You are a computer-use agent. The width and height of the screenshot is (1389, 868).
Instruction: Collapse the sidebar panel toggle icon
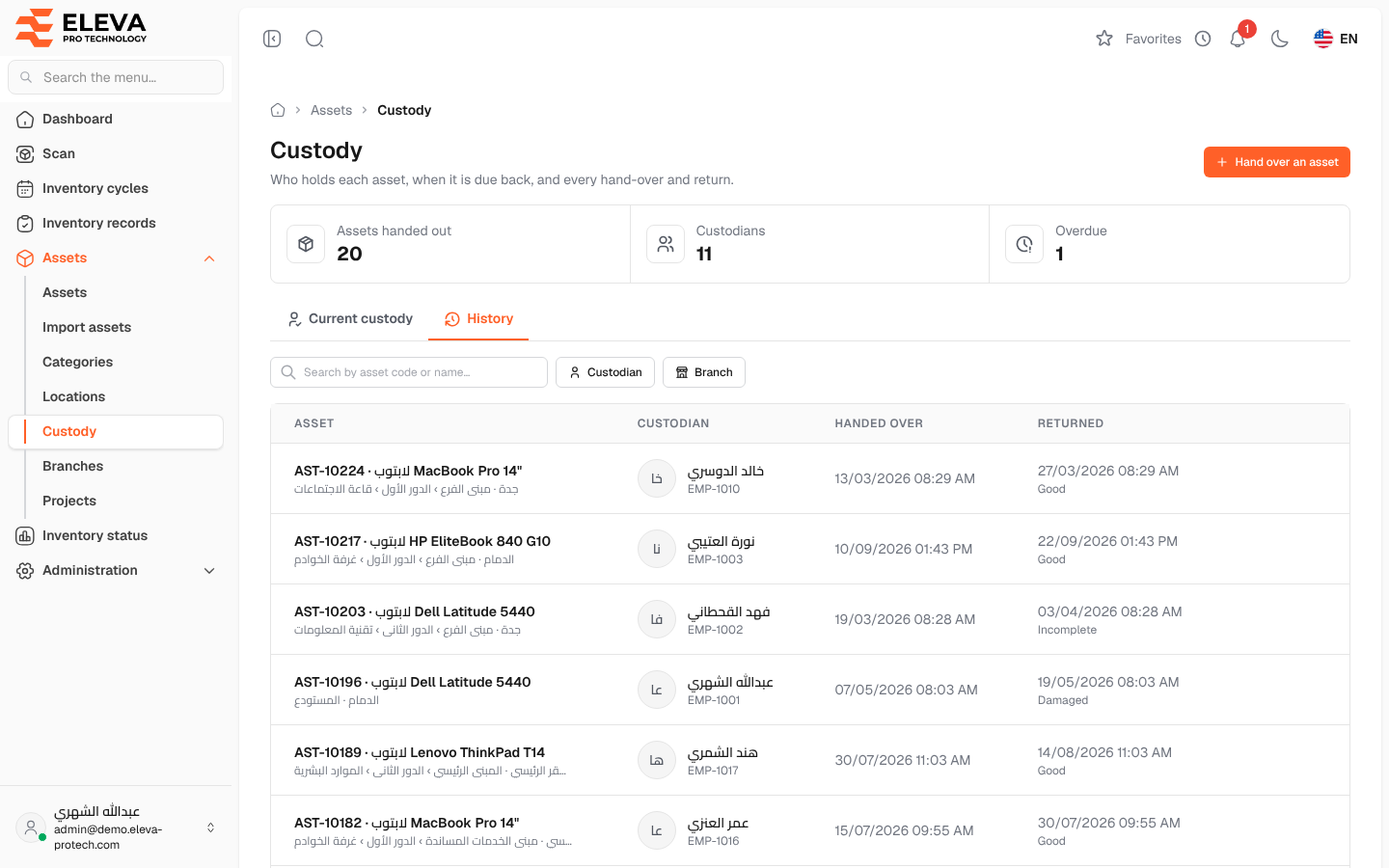[x=272, y=39]
